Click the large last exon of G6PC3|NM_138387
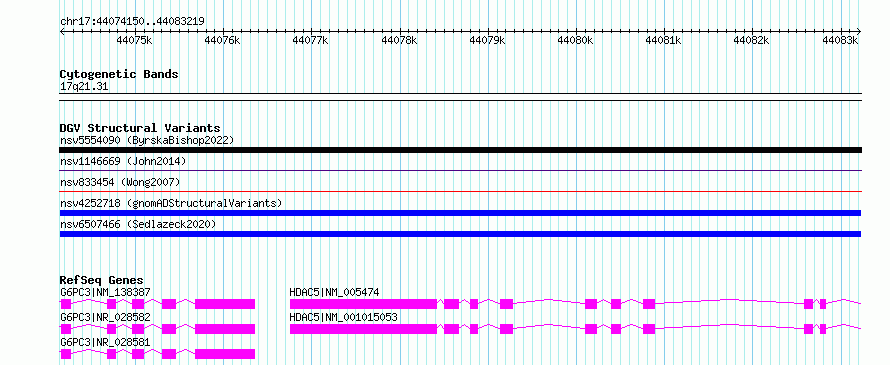The height and width of the screenshot is (365, 890). (225, 304)
